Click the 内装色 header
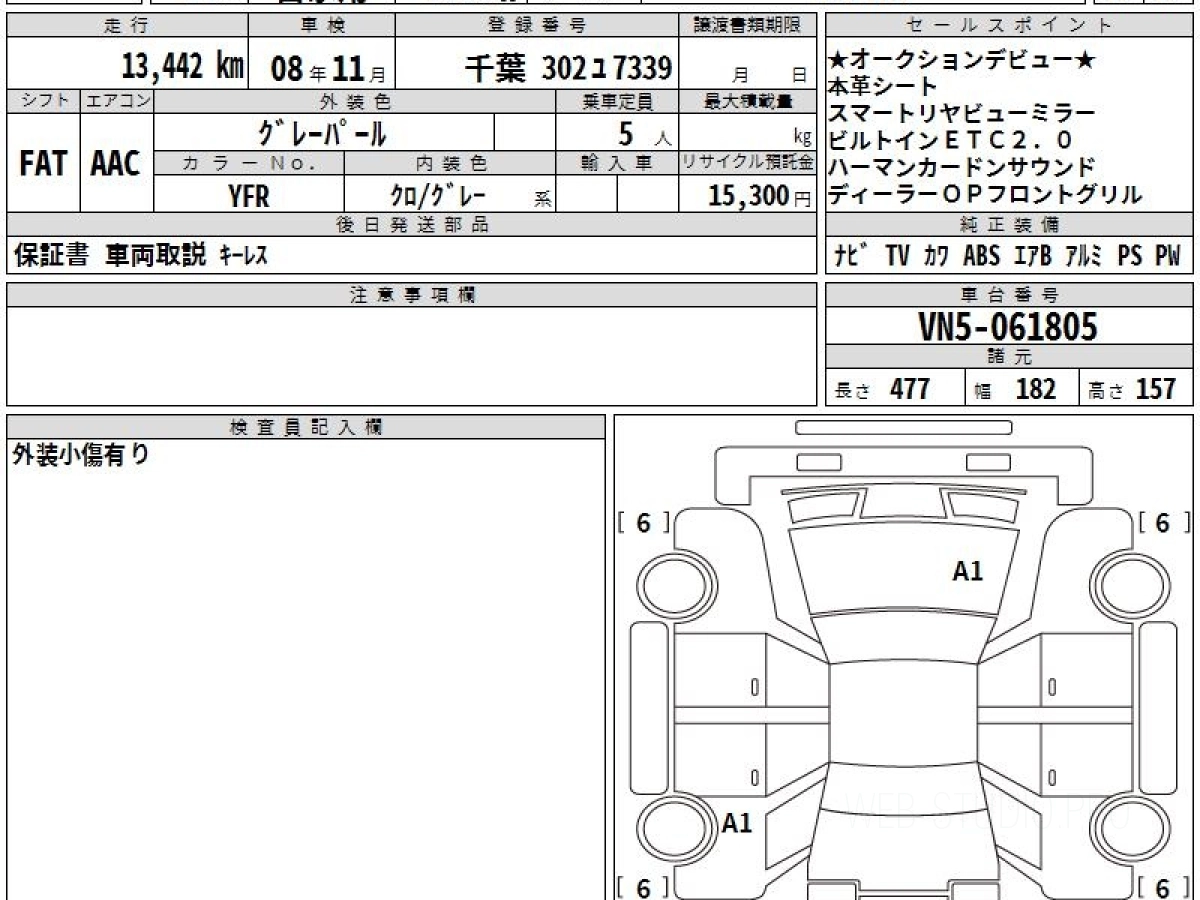This screenshot has width=1200, height=900. (x=450, y=164)
